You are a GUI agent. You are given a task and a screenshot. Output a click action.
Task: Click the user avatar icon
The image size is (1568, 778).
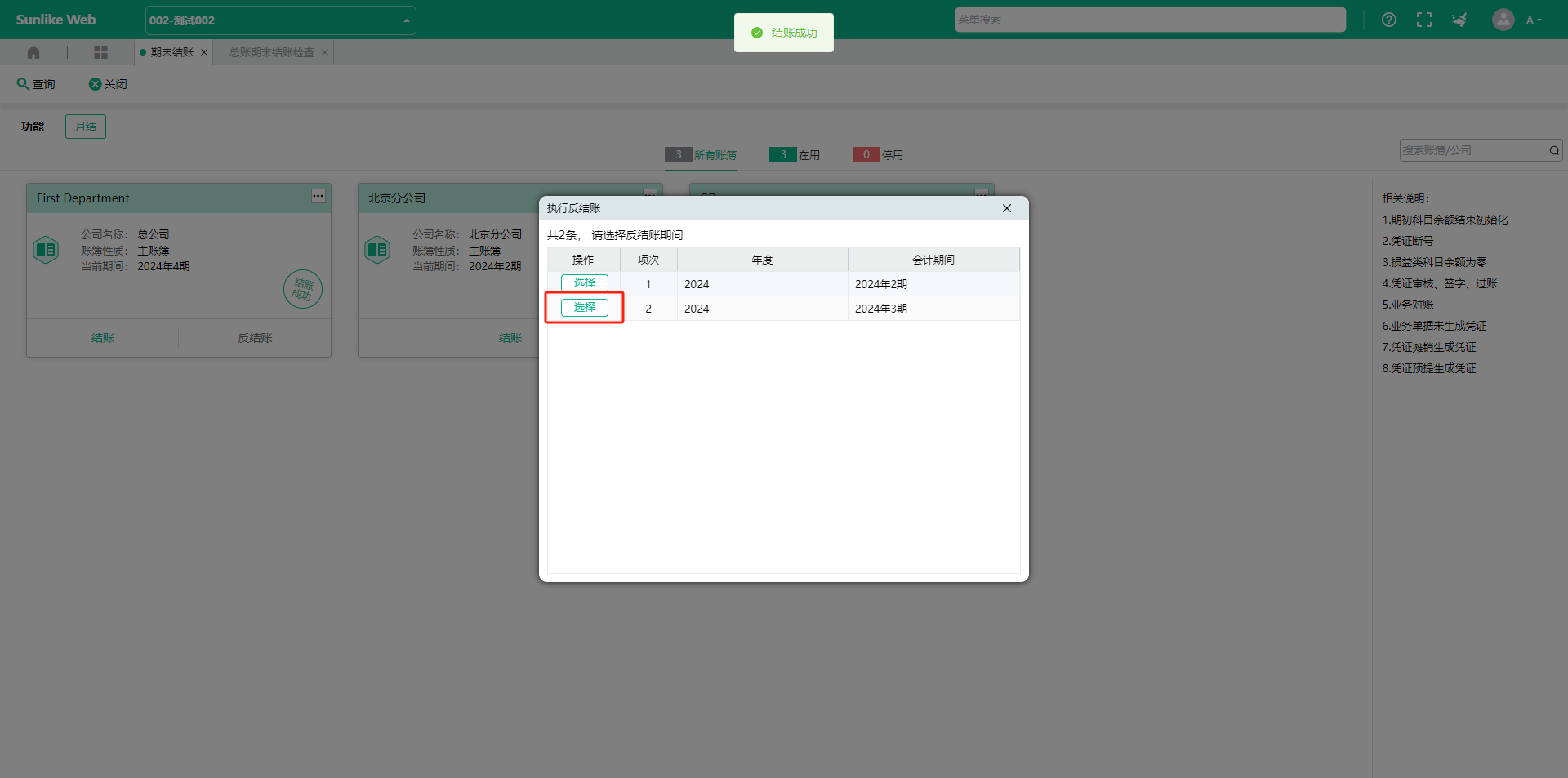pyautogui.click(x=1503, y=20)
